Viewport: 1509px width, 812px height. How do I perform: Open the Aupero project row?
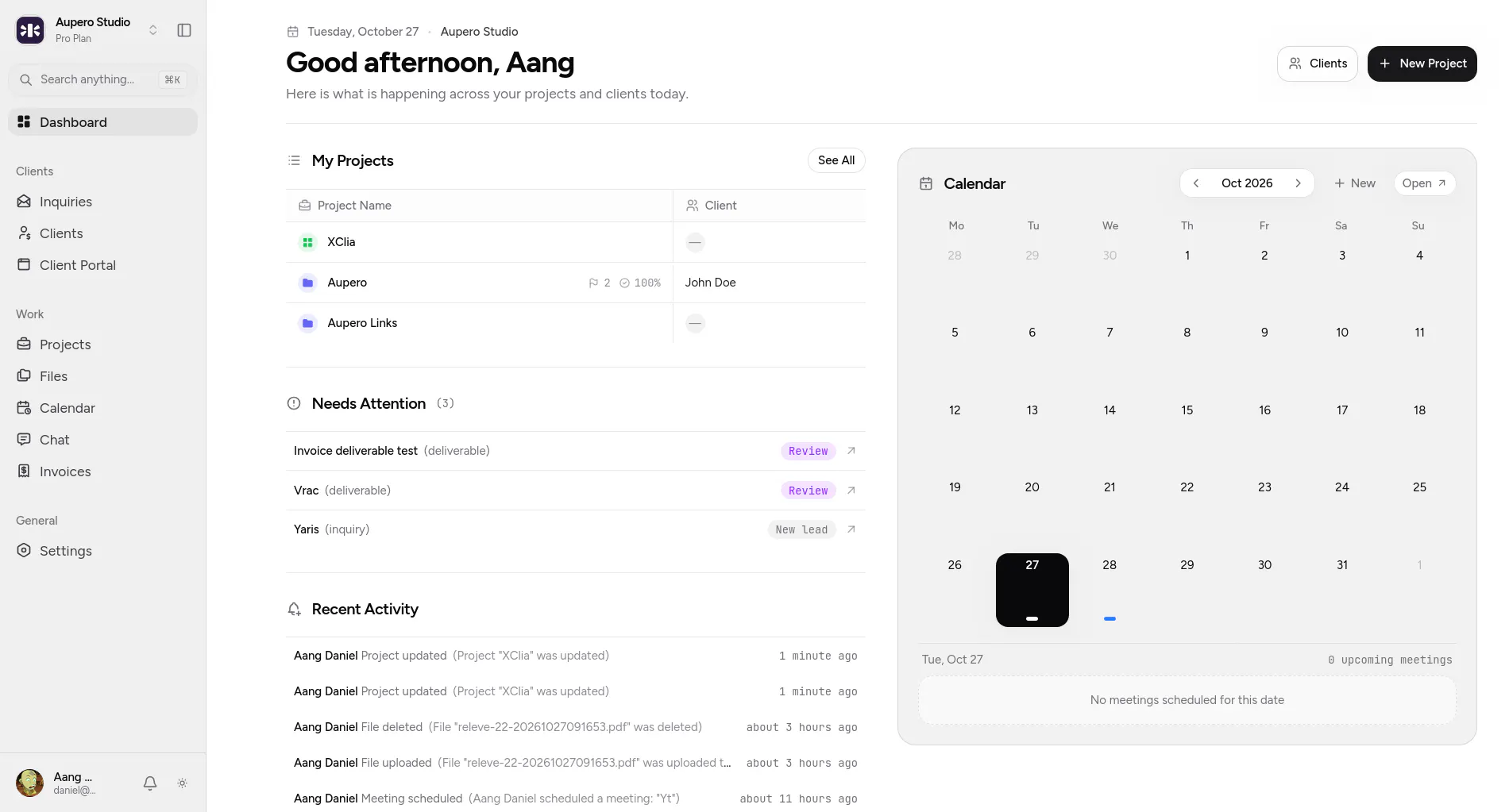coord(576,283)
